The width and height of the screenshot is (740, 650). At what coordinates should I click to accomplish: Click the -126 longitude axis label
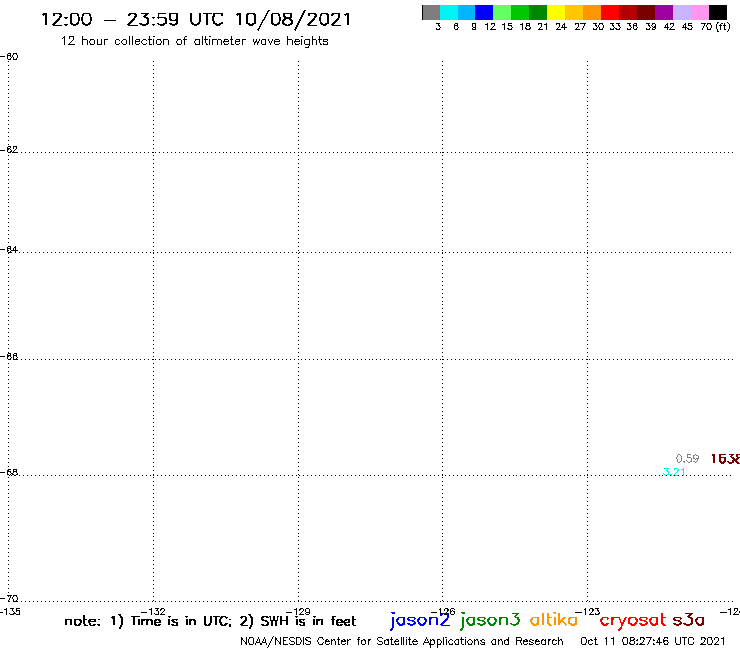click(443, 612)
